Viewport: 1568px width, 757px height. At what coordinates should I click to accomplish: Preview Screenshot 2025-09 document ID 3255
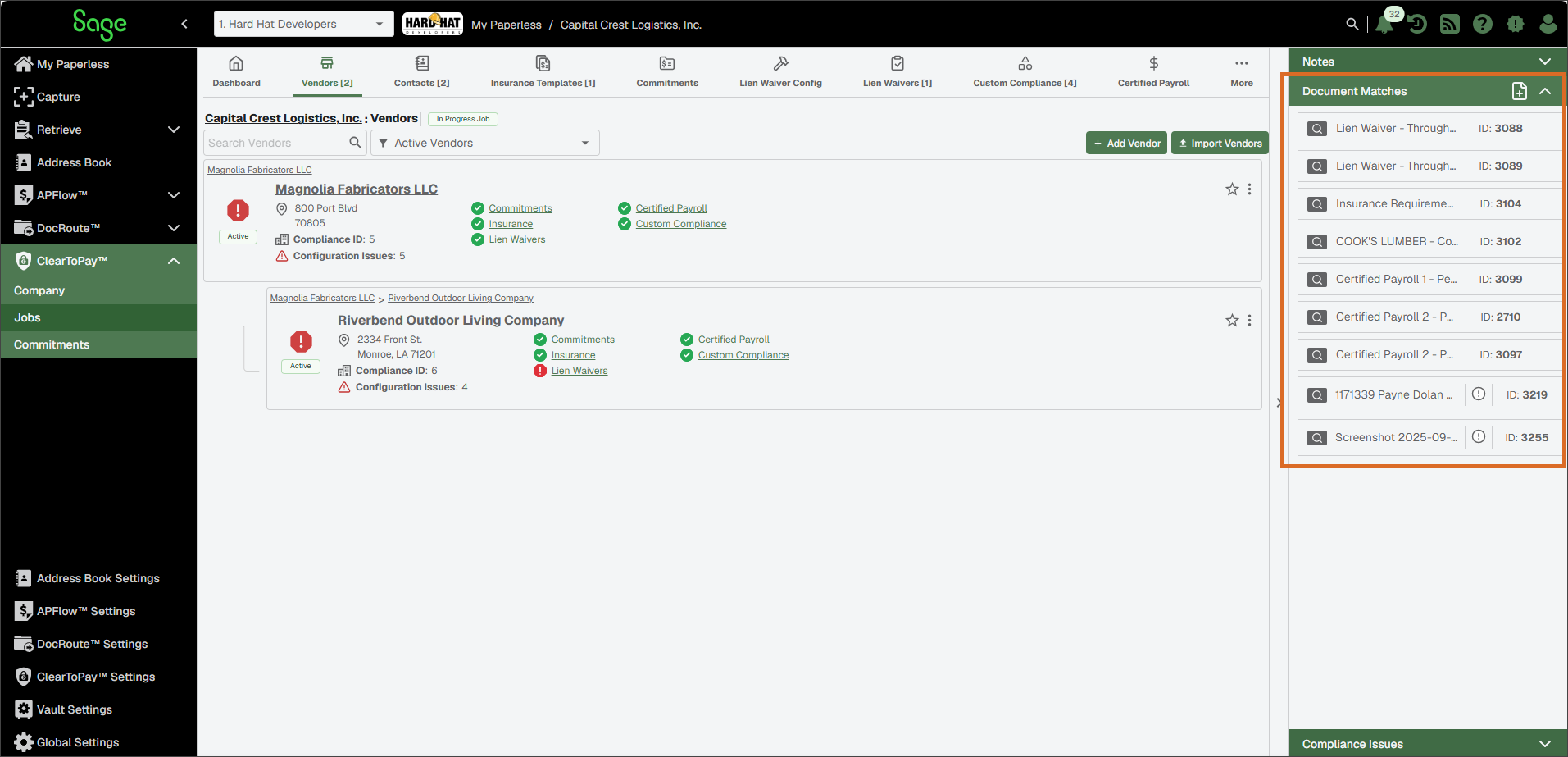[x=1317, y=438]
